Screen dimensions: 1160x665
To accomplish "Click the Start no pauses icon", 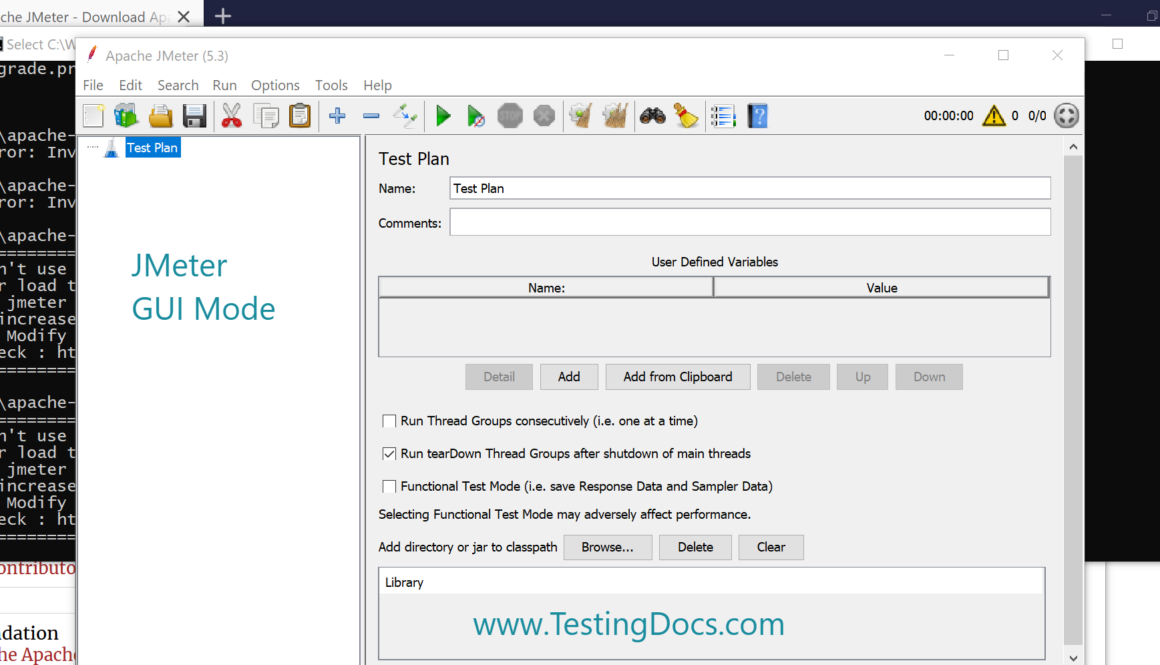I will point(476,116).
